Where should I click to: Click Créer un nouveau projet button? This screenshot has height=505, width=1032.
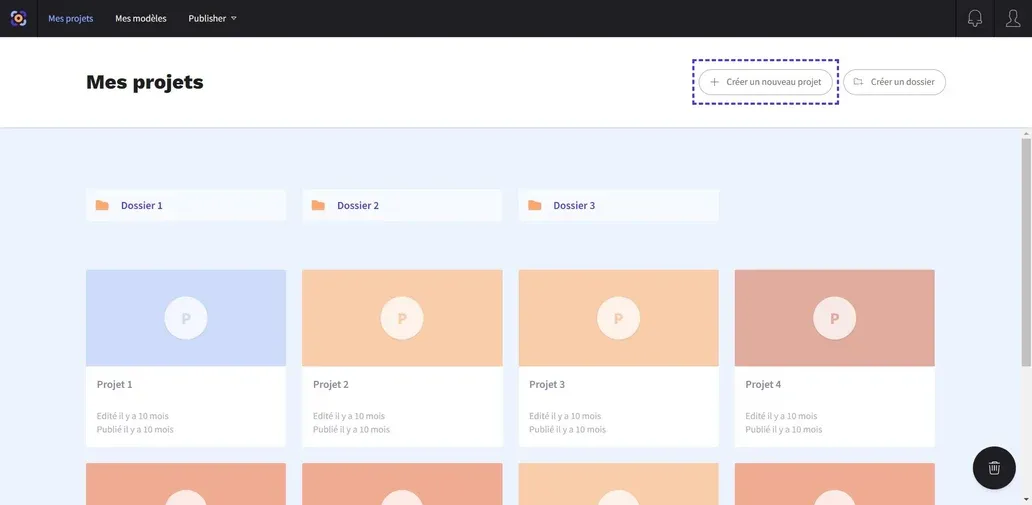coord(765,82)
